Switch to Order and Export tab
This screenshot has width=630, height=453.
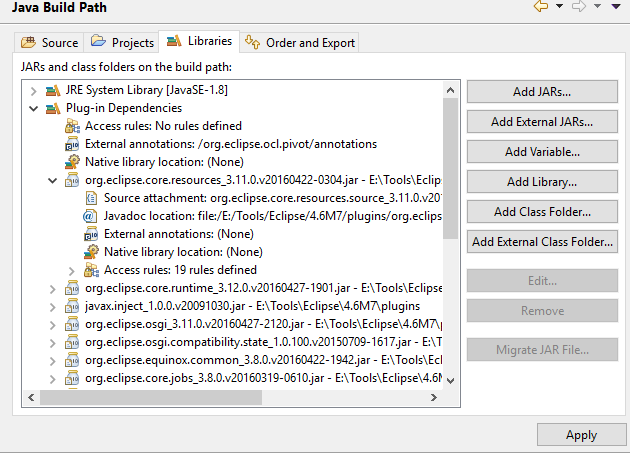(x=300, y=42)
